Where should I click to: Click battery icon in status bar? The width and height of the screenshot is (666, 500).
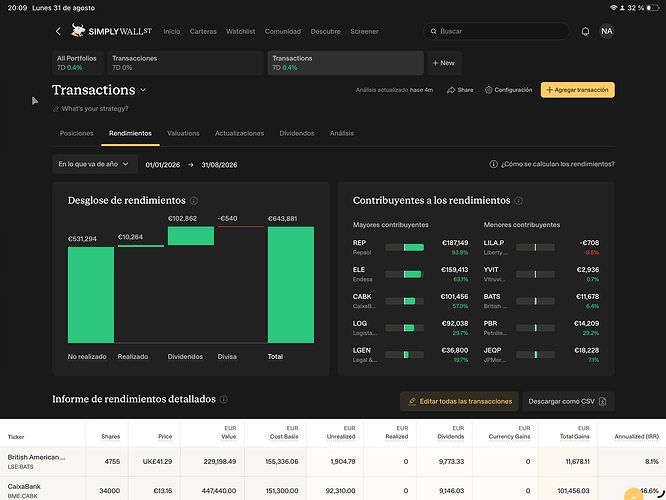point(653,8)
